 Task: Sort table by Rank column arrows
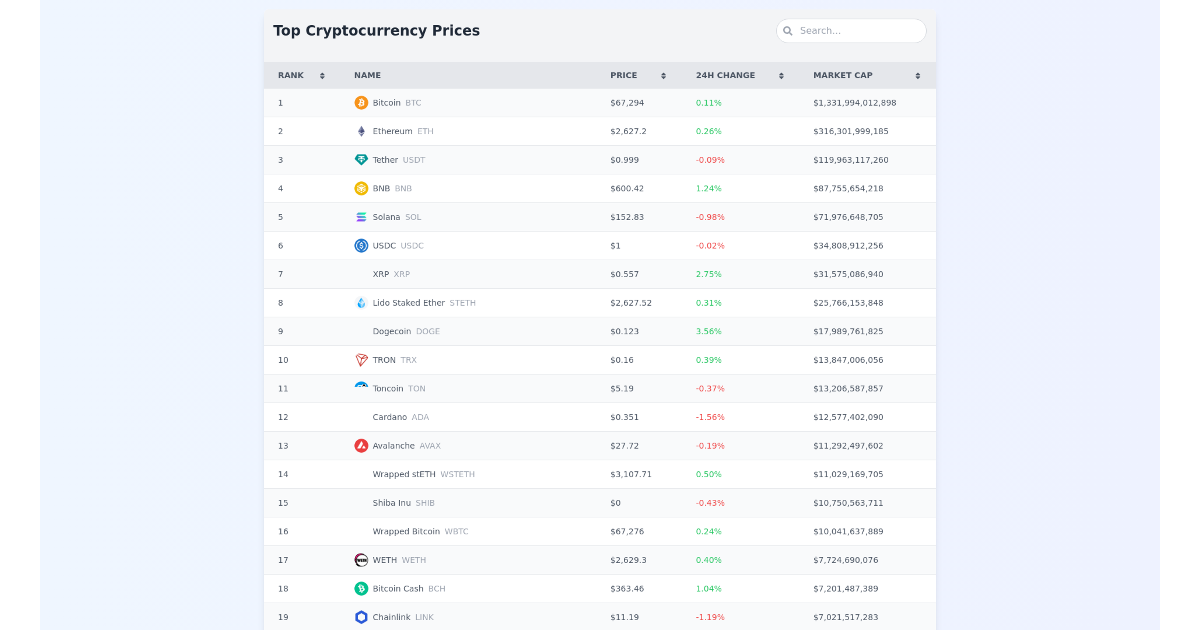pos(322,76)
